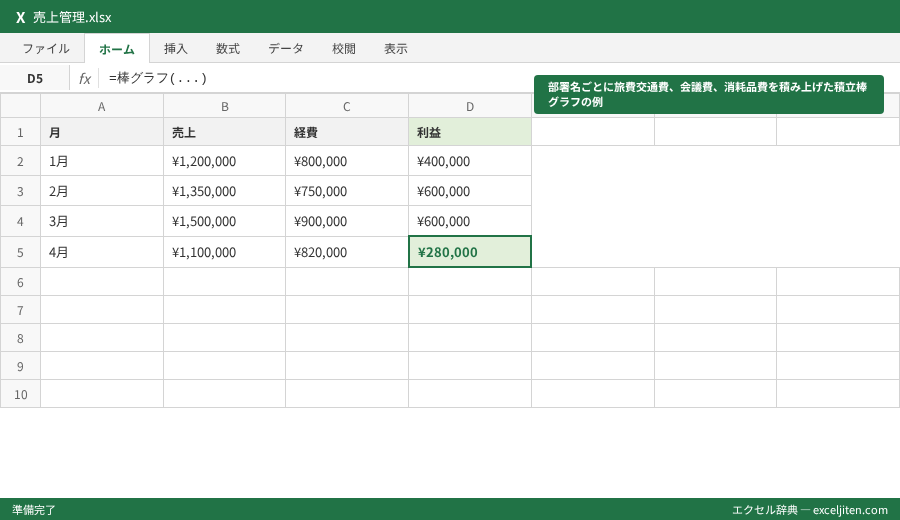Select row 1 header
The width and height of the screenshot is (900, 520).
pyautogui.click(x=20, y=132)
